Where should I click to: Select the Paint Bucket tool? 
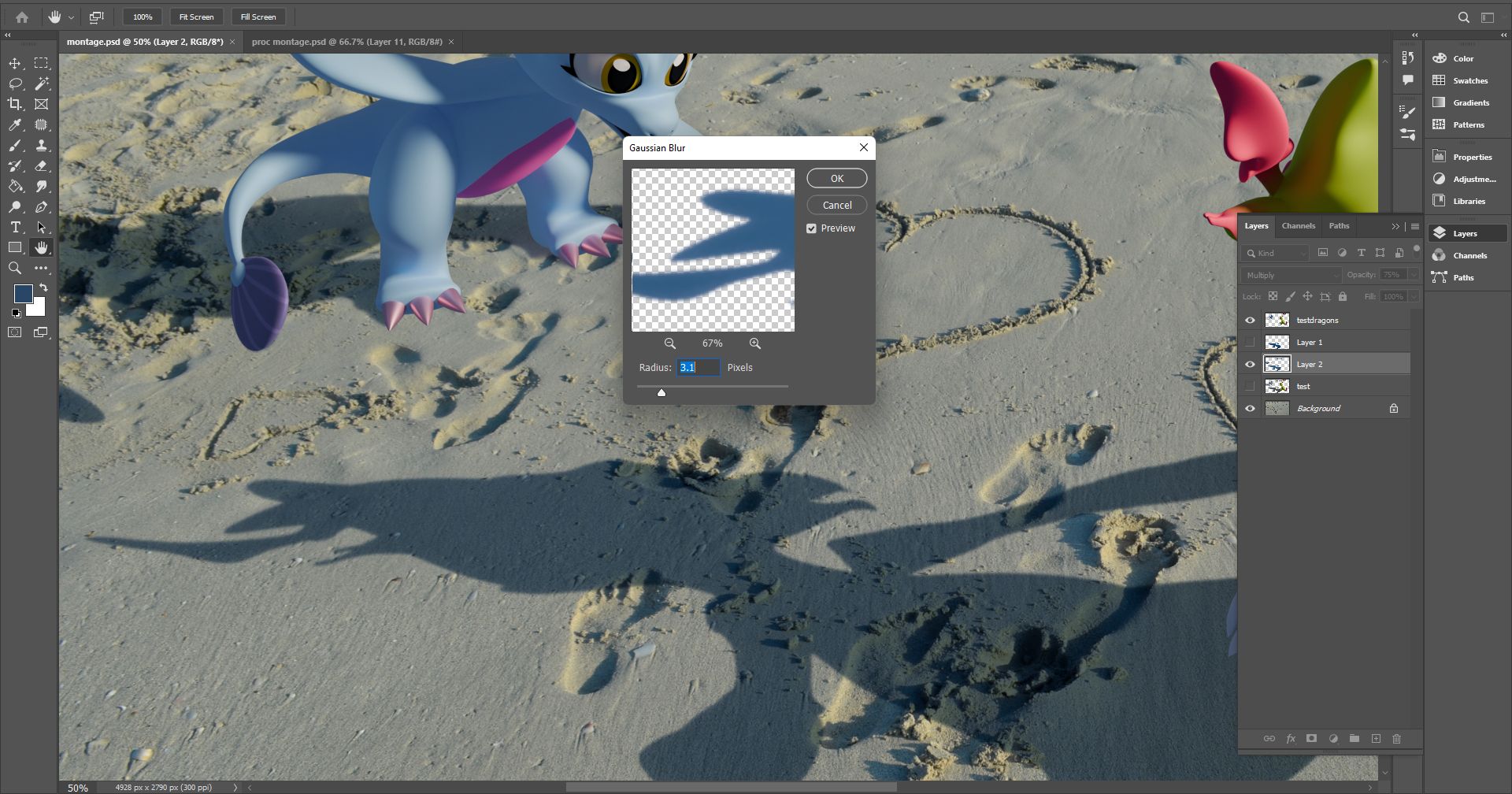(15, 187)
